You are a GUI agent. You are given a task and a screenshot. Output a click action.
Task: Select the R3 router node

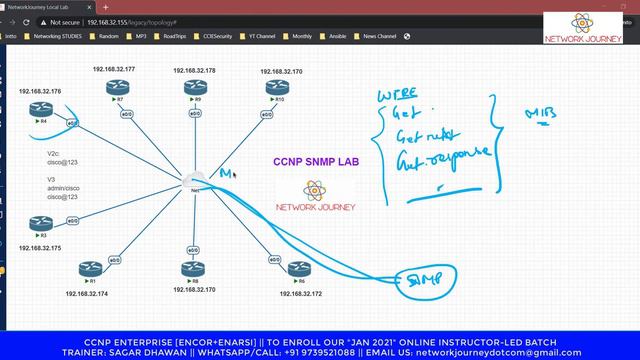(x=41, y=224)
